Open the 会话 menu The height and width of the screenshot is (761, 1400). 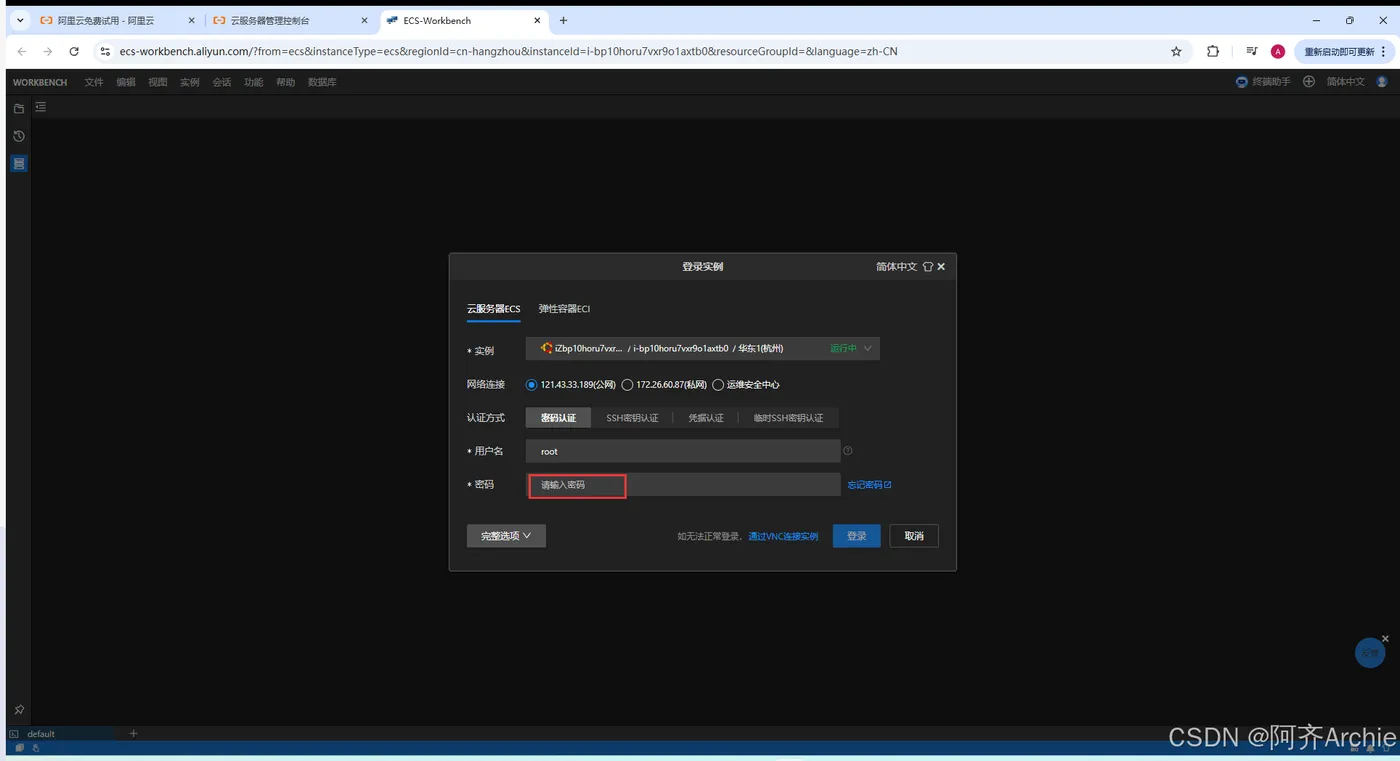click(x=222, y=82)
